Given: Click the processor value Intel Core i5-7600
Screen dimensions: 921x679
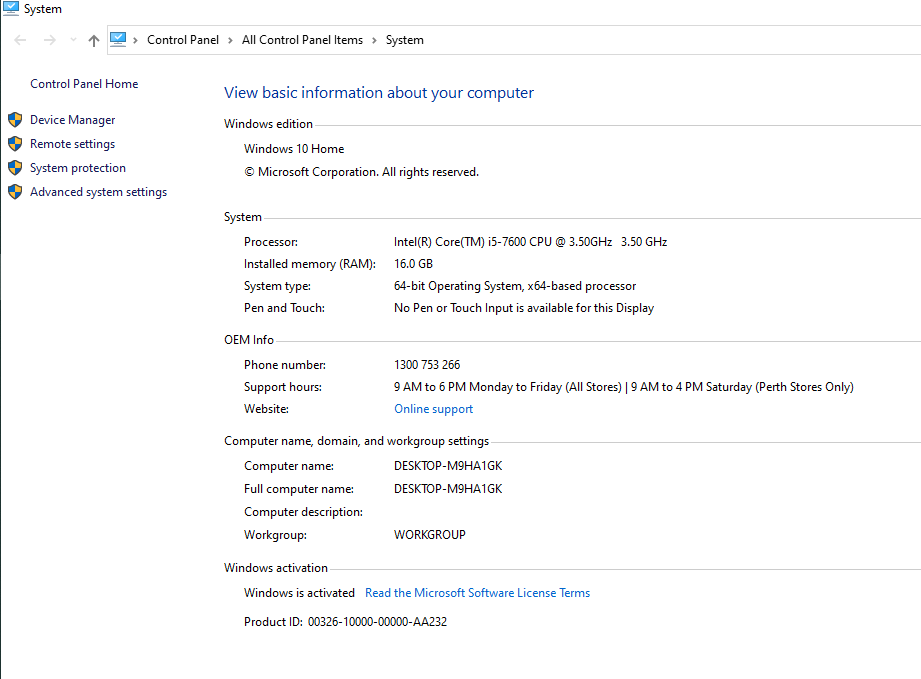Looking at the screenshot, I should click(530, 242).
